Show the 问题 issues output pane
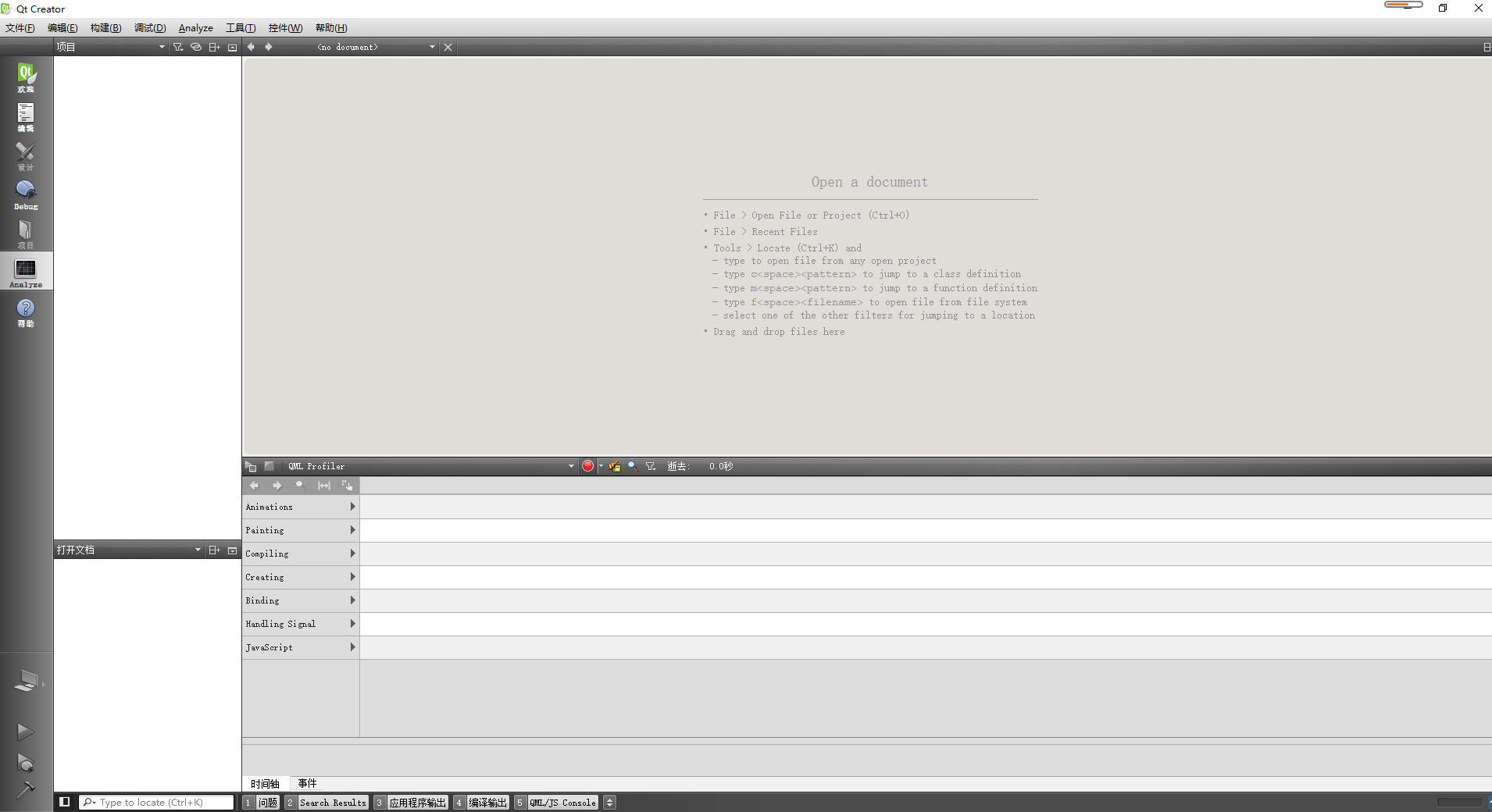Viewport: 1492px width, 812px height. 261,803
